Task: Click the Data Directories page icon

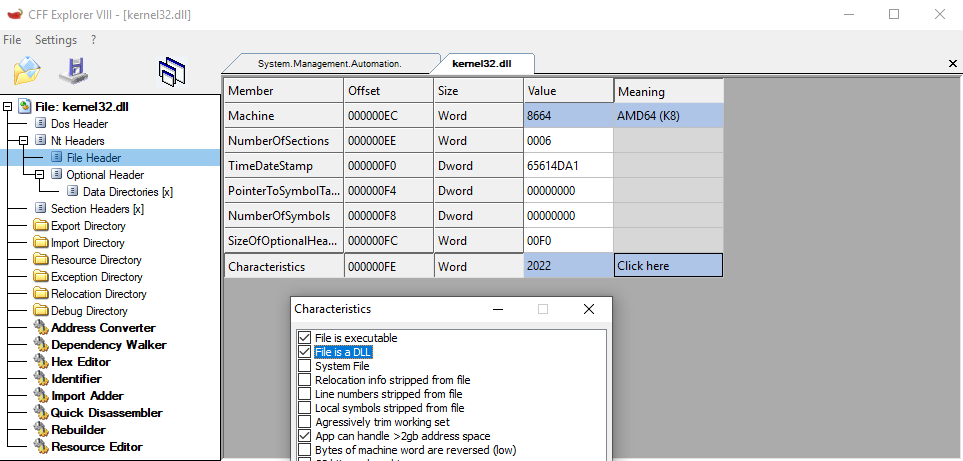Action: tap(73, 192)
